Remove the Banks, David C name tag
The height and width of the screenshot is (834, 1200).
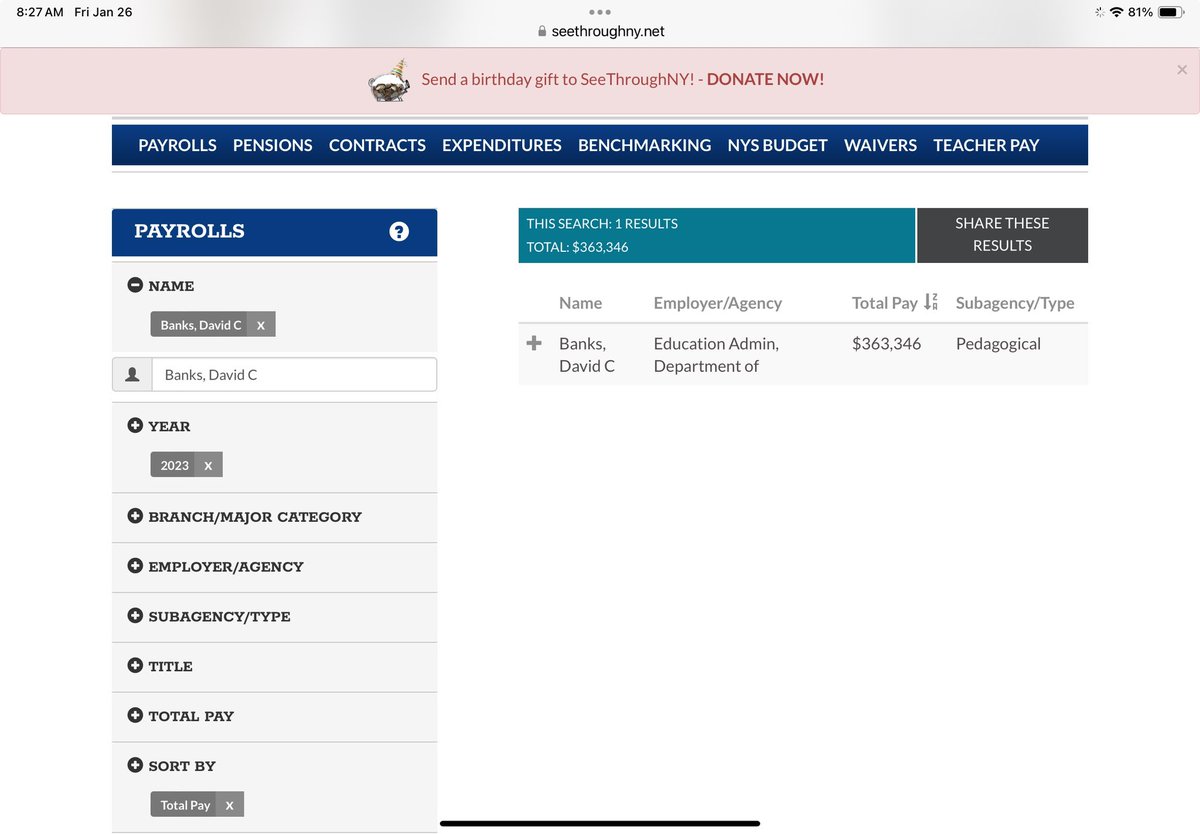[261, 325]
